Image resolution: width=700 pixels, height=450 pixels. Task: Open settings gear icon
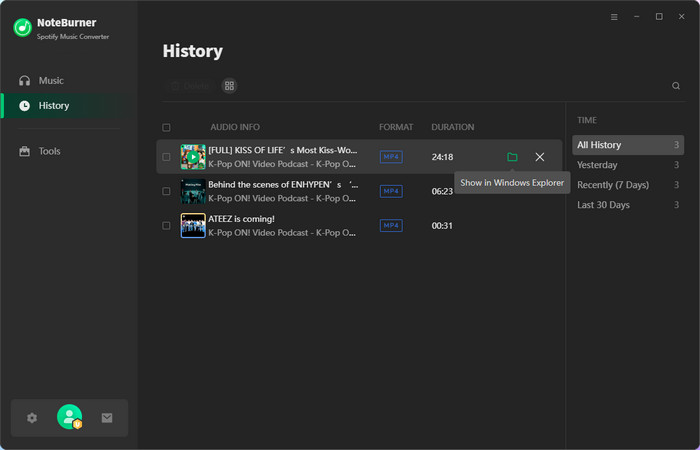click(32, 418)
